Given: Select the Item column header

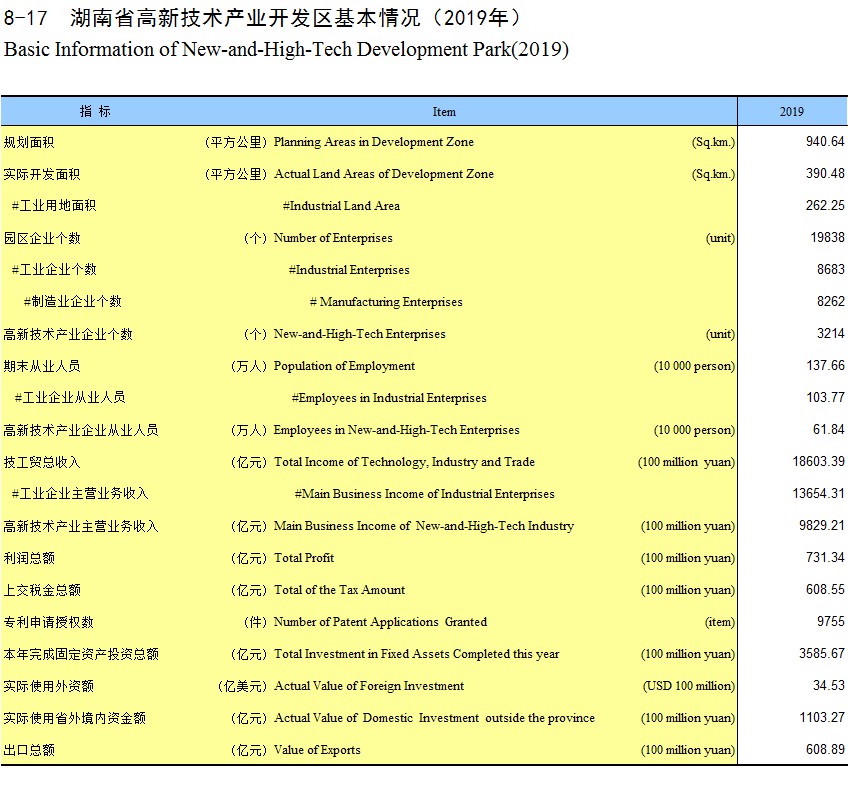Looking at the screenshot, I should [444, 112].
